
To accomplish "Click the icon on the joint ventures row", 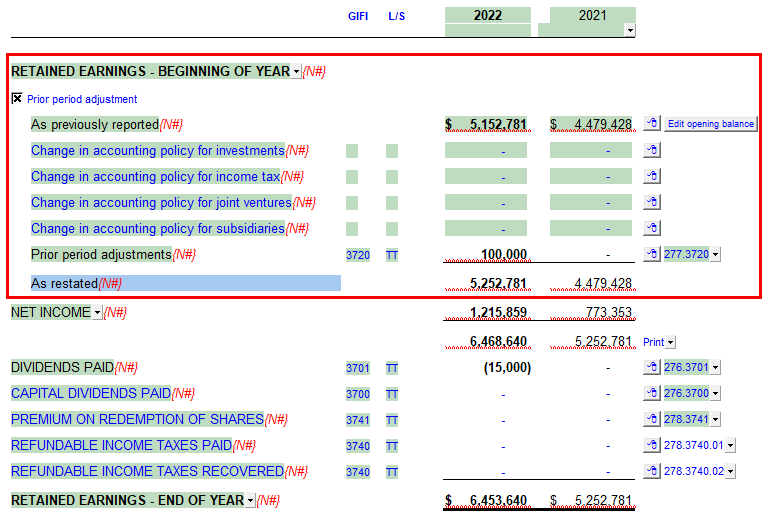I will click(651, 202).
